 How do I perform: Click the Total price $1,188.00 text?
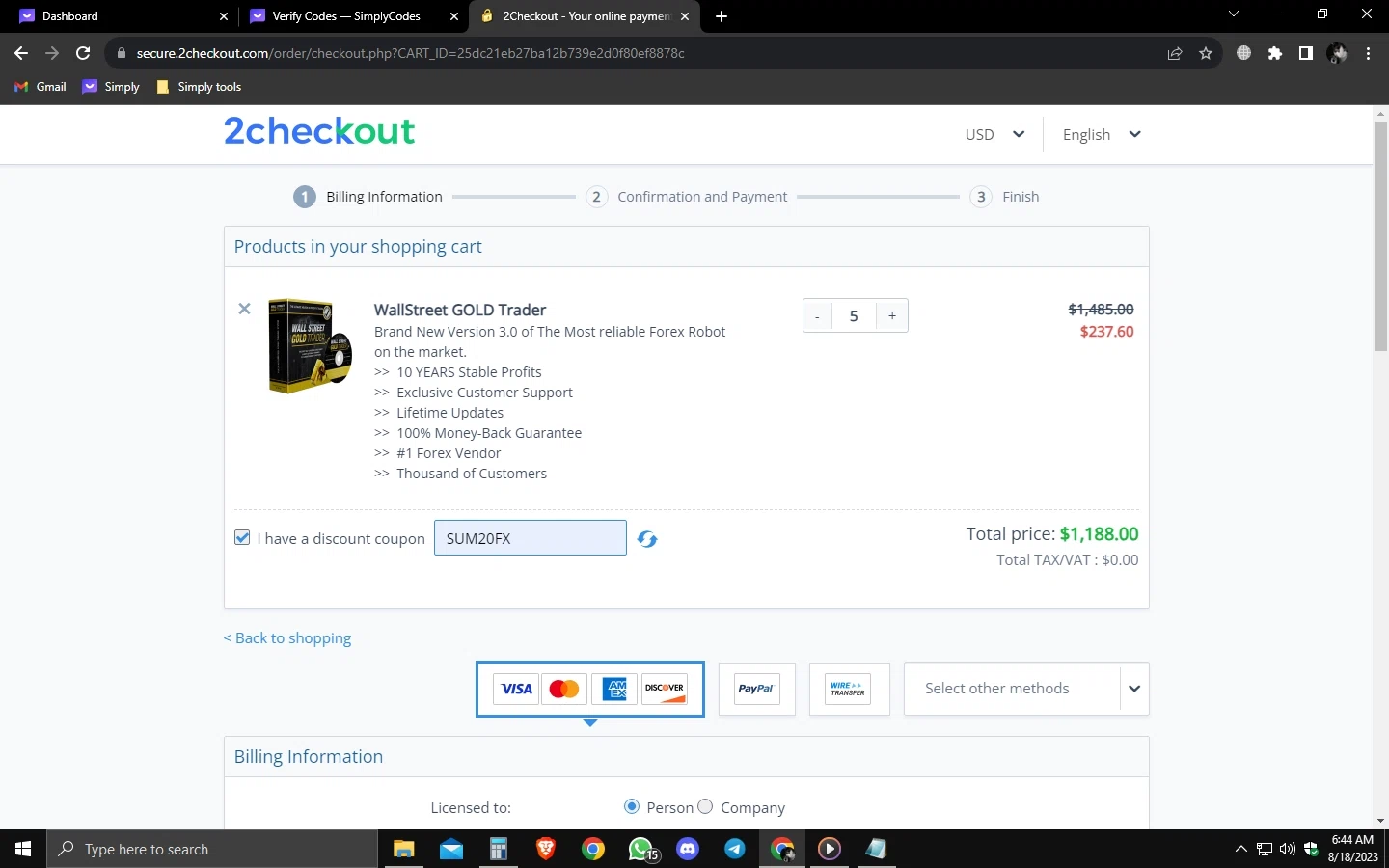1052,534
